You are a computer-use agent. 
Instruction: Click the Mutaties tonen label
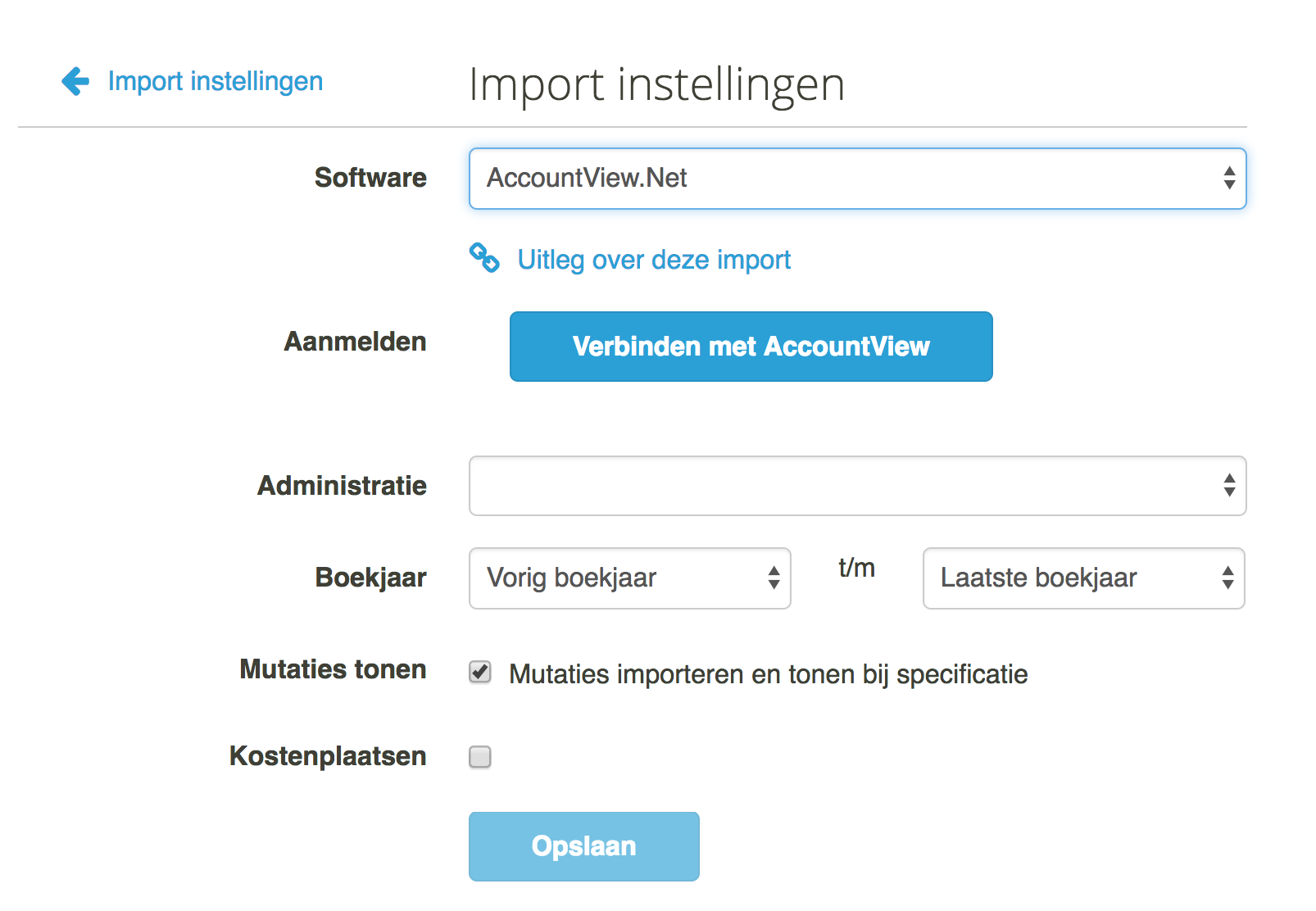point(333,669)
